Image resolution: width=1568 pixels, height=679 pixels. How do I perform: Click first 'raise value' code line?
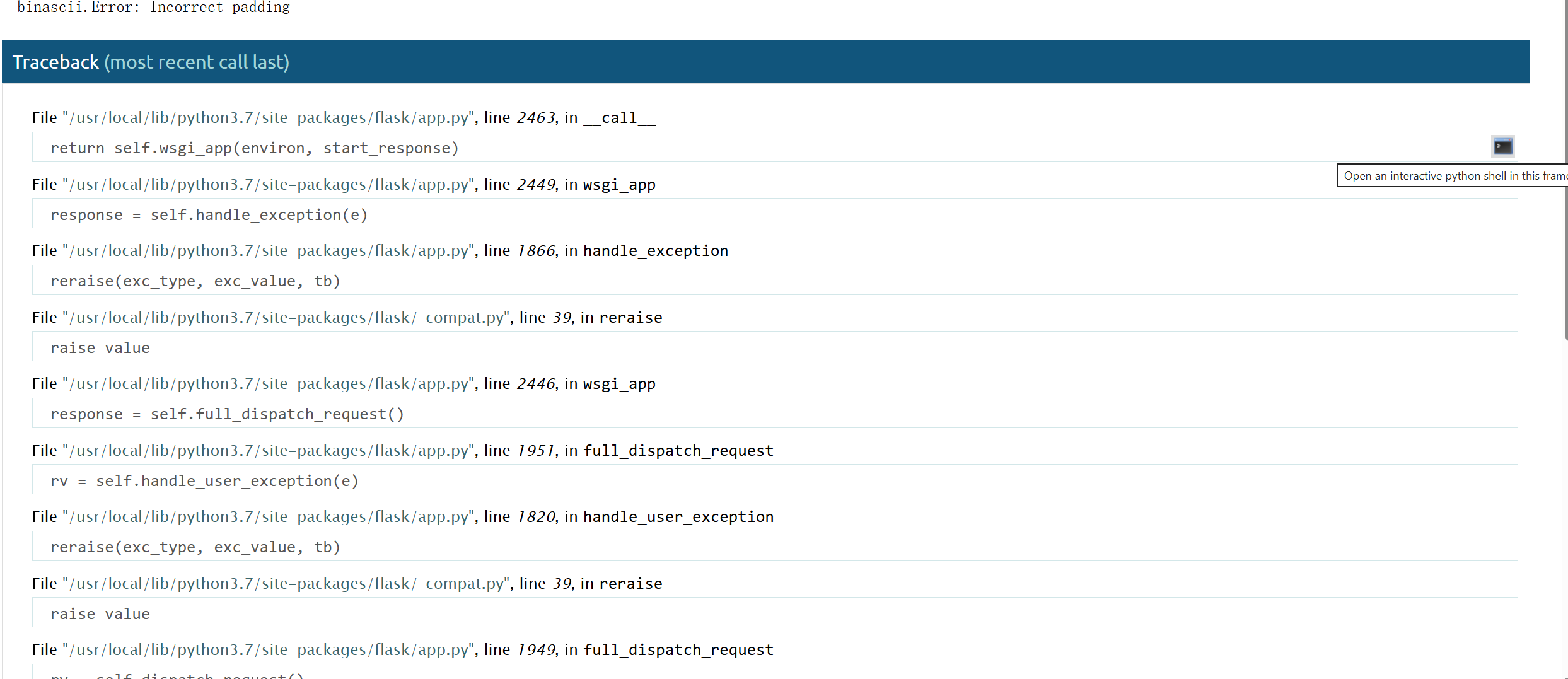[775, 347]
